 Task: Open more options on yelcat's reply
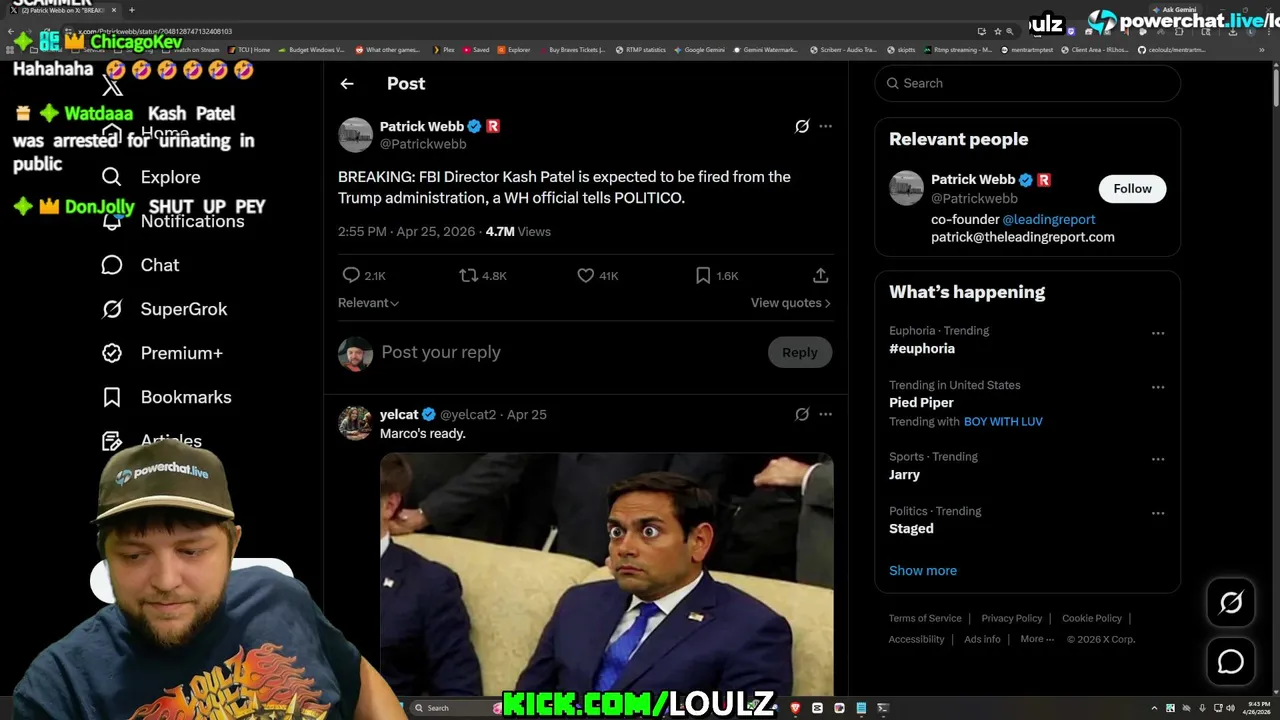tap(825, 414)
